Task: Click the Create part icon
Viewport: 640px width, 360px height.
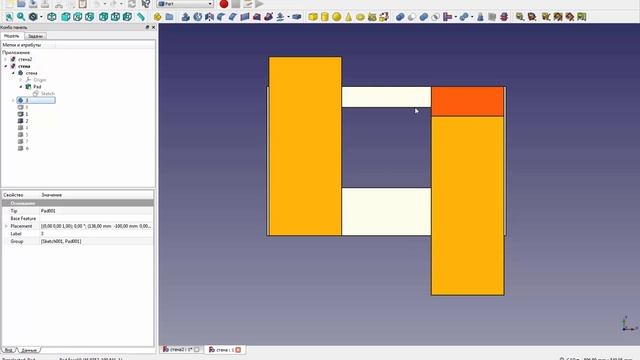Action: pyautogui.click(x=158, y=17)
